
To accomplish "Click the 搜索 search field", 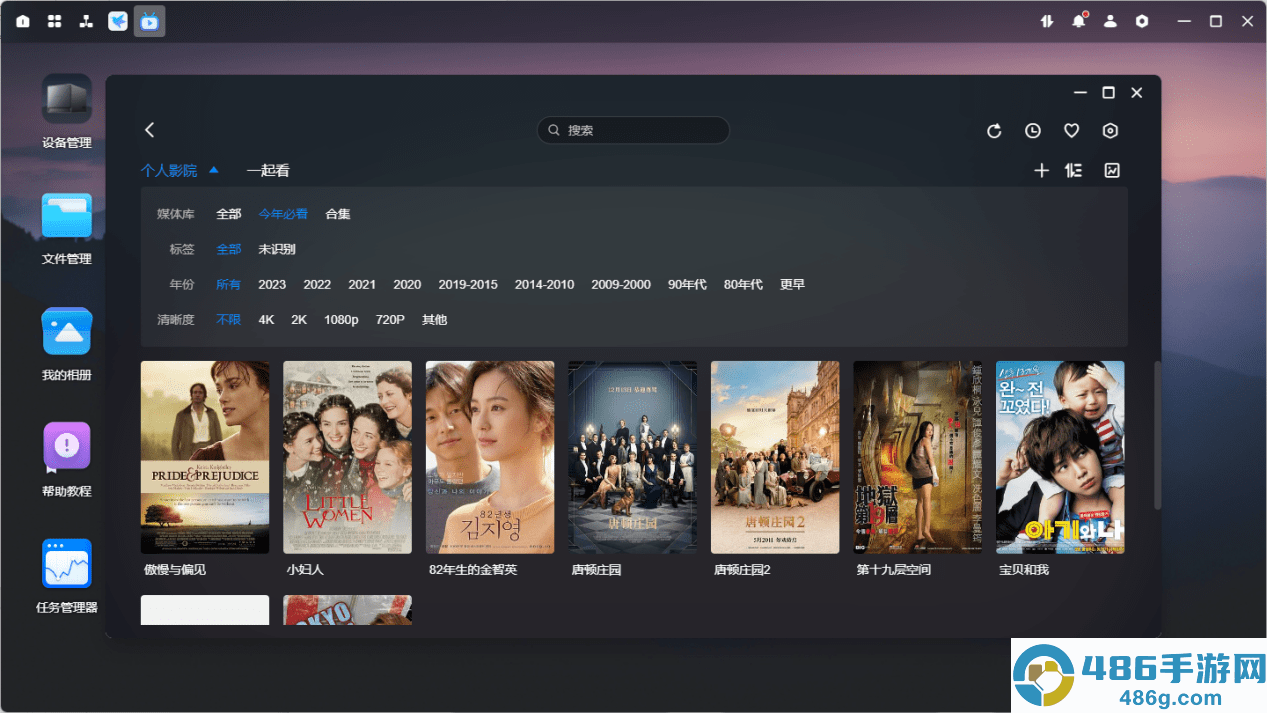I will point(633,130).
